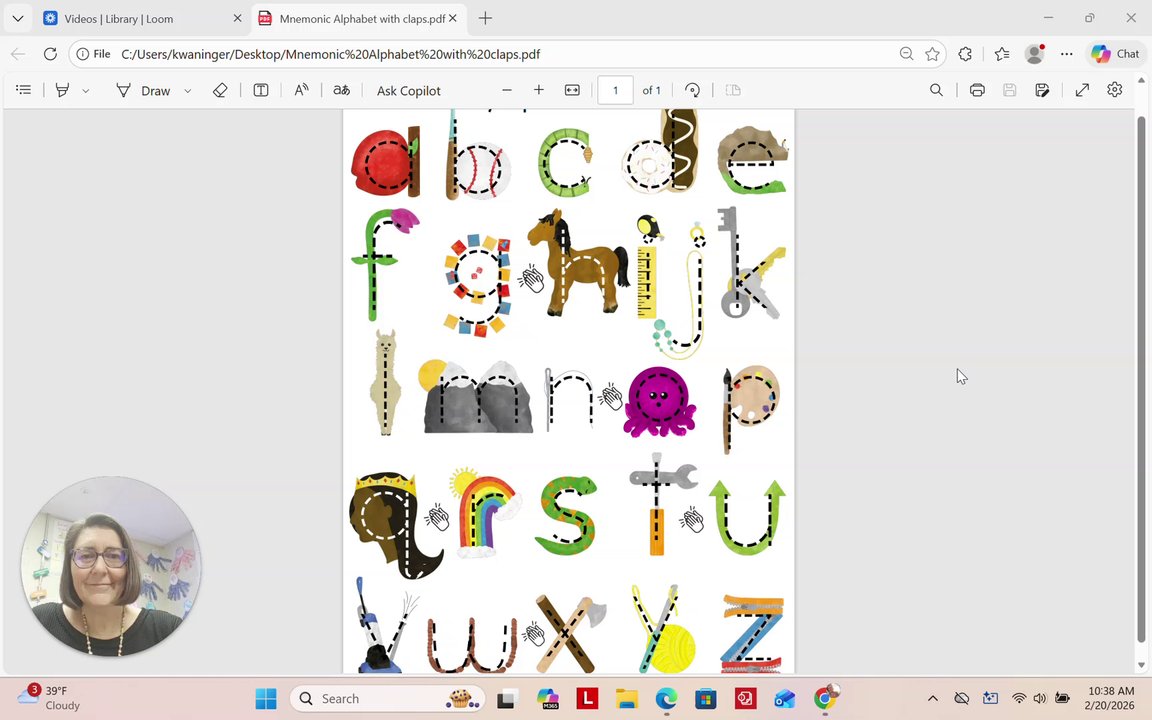Screen dimensions: 1152x720
Task: Open PDF search with magnifier icon
Action: (936, 90)
